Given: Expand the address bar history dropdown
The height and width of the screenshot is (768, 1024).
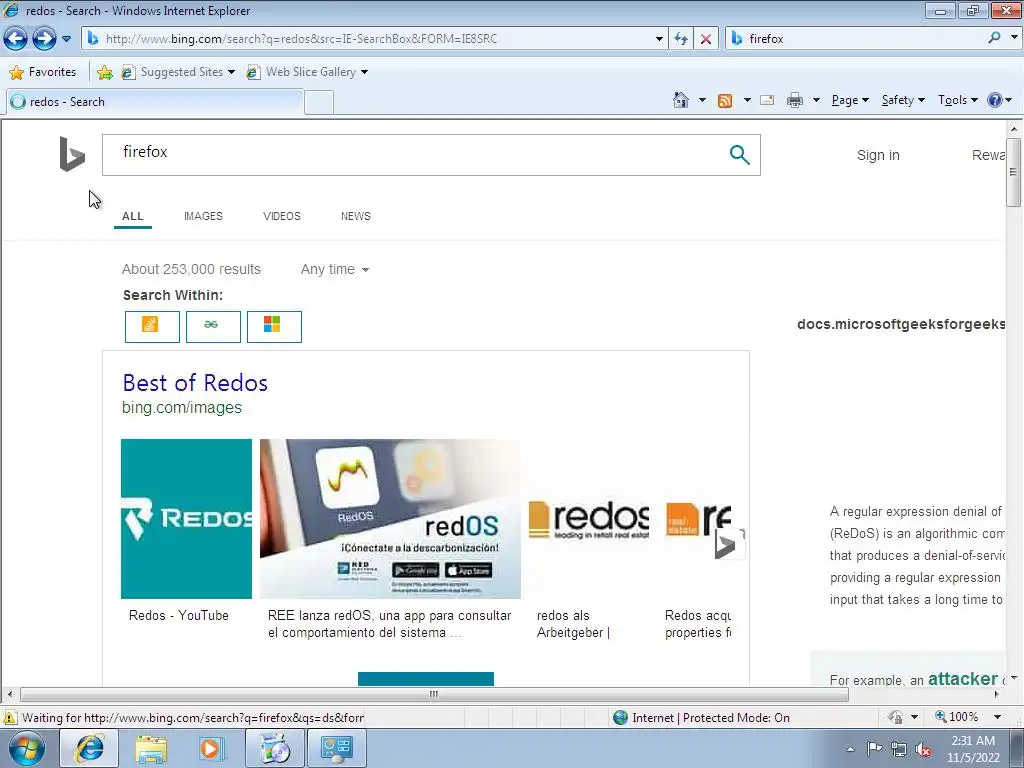Looking at the screenshot, I should (x=659, y=39).
